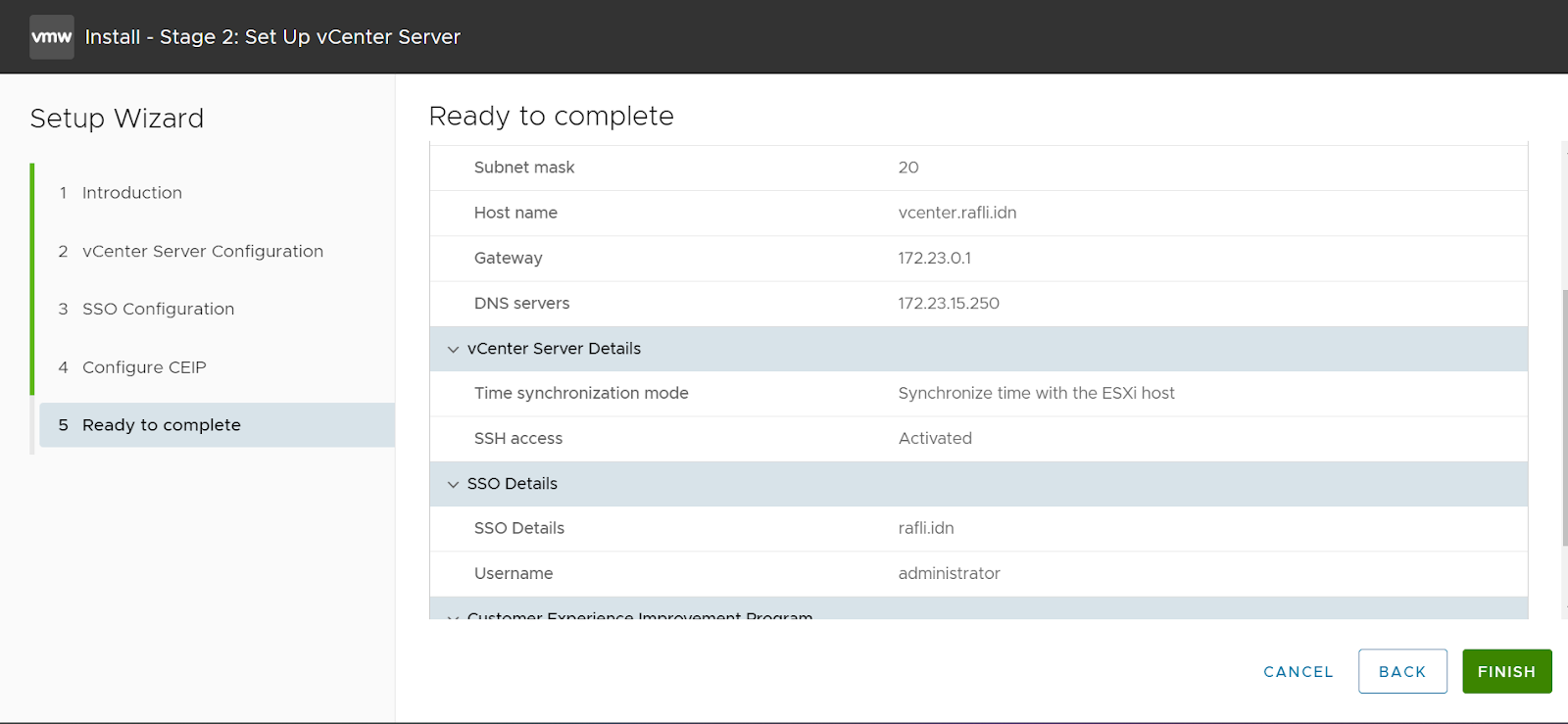
Task: Collapse the Customer Experience Improvement Program section
Action: (453, 616)
